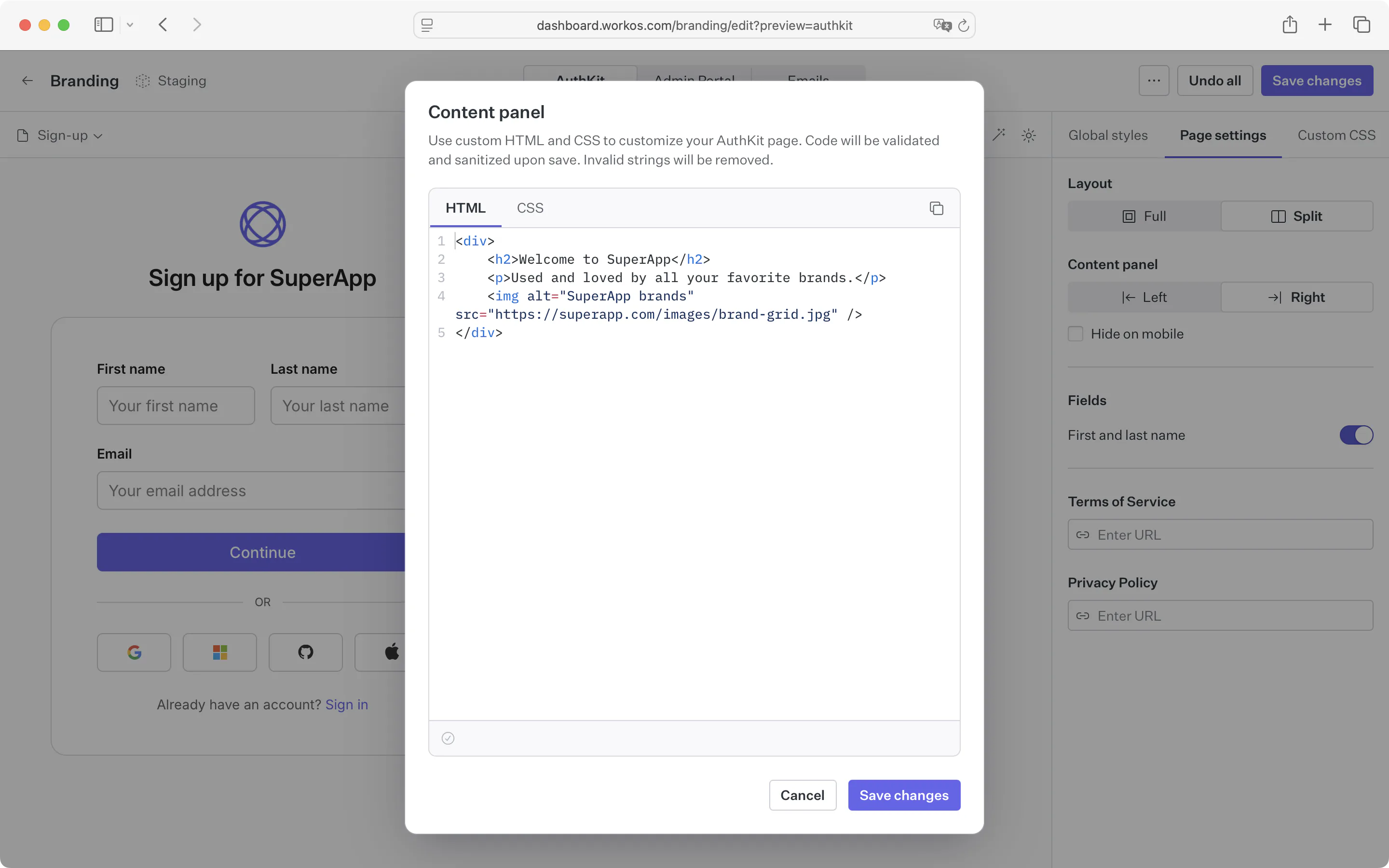Click the Your email address field
Viewport: 1389px width, 868px height.
[251, 491]
